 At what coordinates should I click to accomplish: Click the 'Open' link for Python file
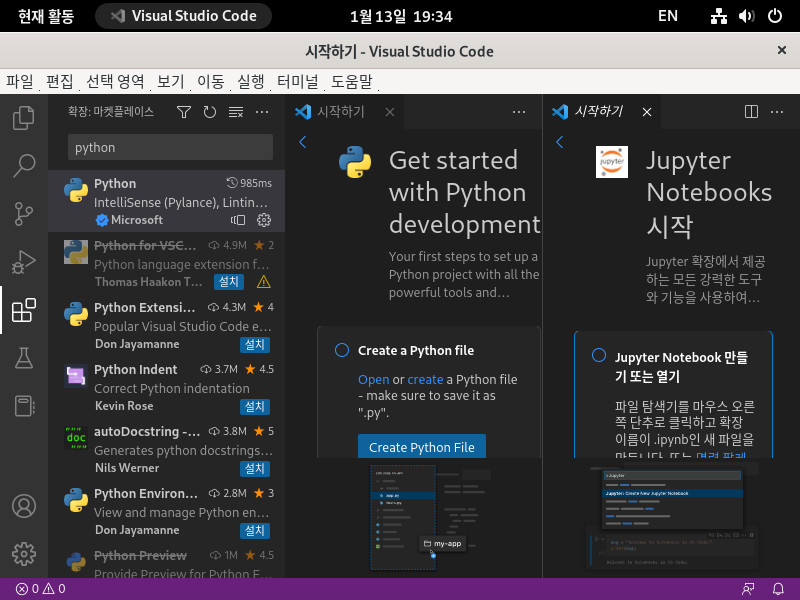point(373,380)
